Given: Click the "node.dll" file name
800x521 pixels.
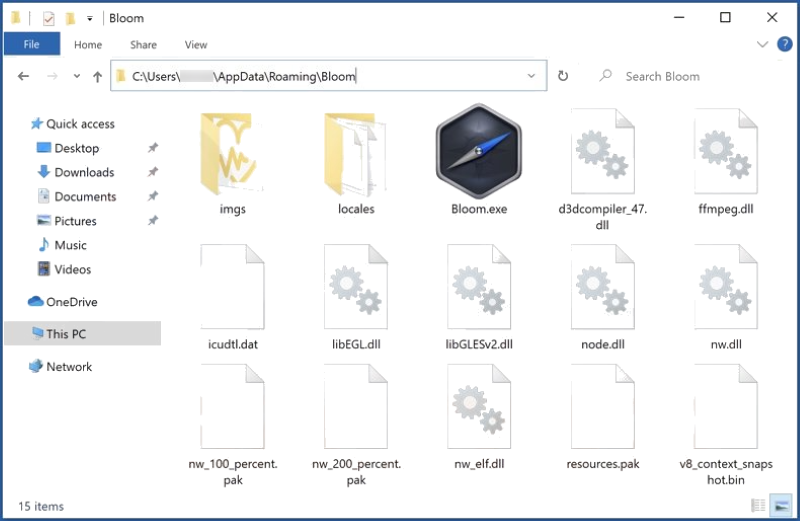Looking at the screenshot, I should click(x=603, y=344).
